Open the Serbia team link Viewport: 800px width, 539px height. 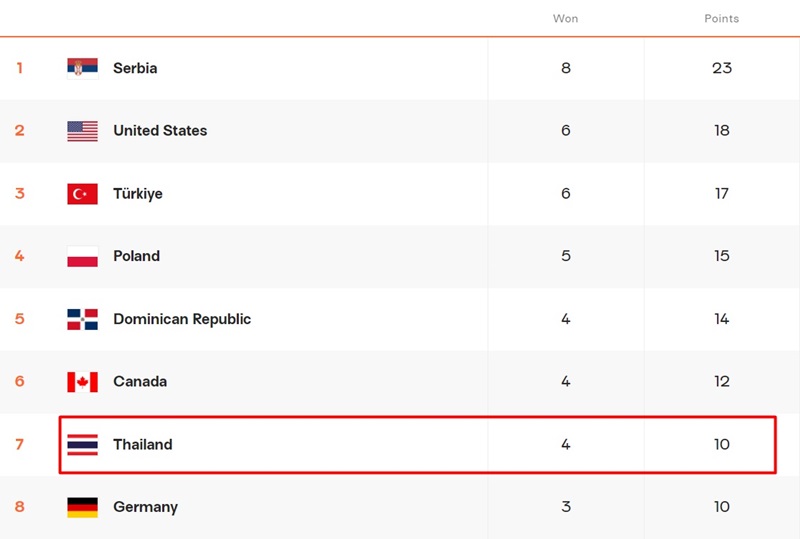[x=135, y=68]
